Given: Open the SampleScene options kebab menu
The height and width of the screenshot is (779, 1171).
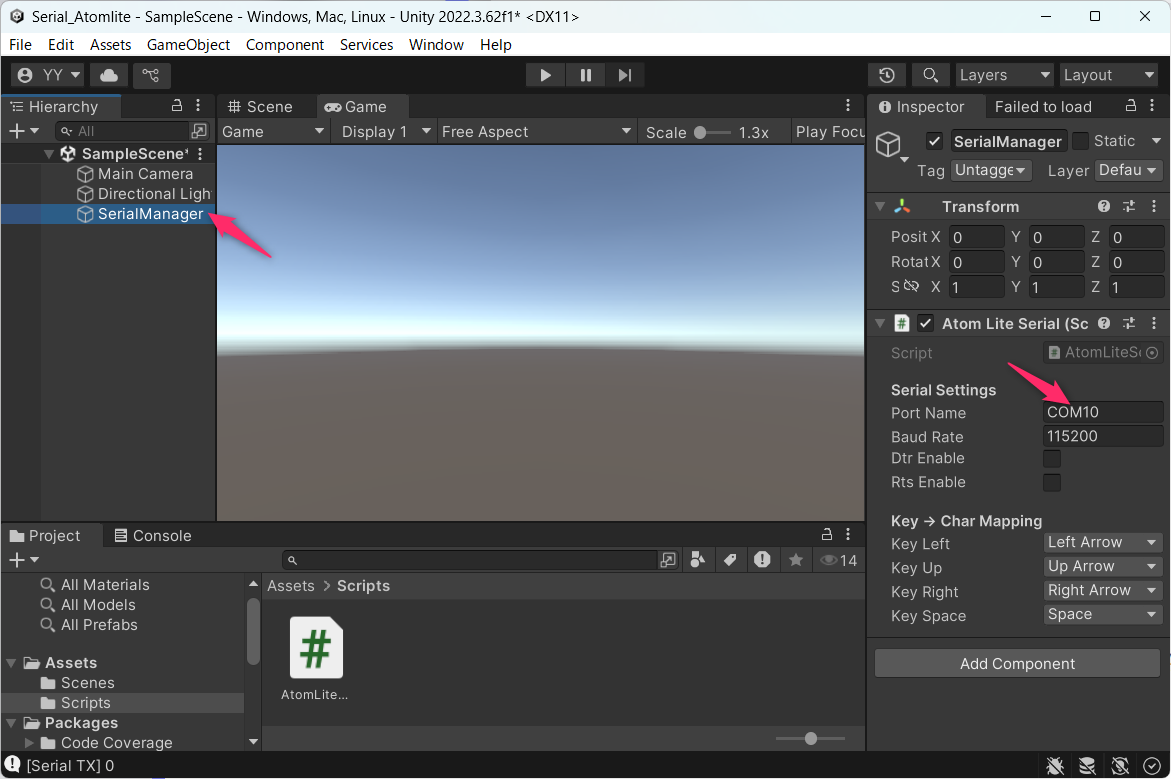Looking at the screenshot, I should coord(200,154).
